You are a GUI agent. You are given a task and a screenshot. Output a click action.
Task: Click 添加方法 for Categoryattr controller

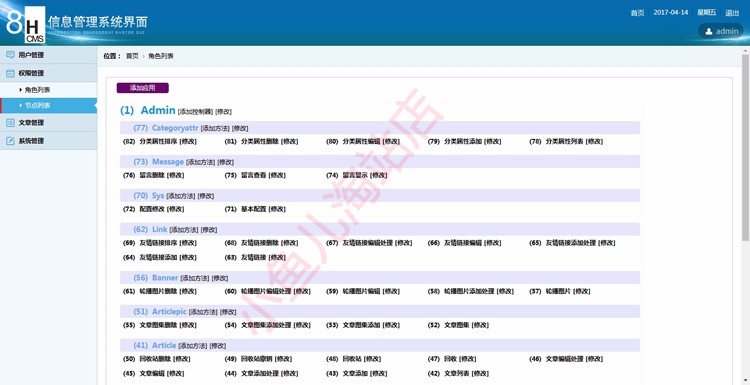click(x=215, y=128)
